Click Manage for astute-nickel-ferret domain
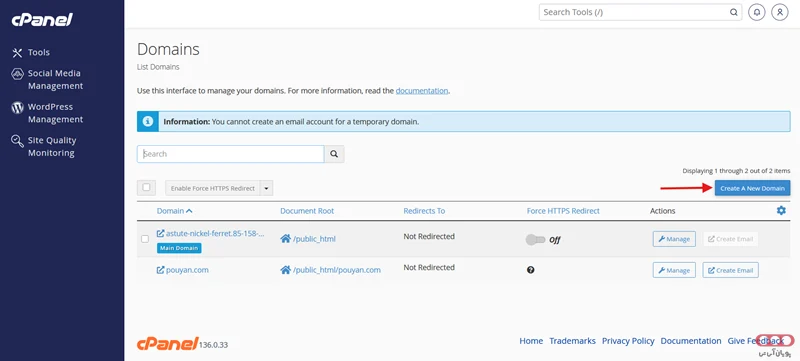Screen dimensions: 800x361 point(674,239)
